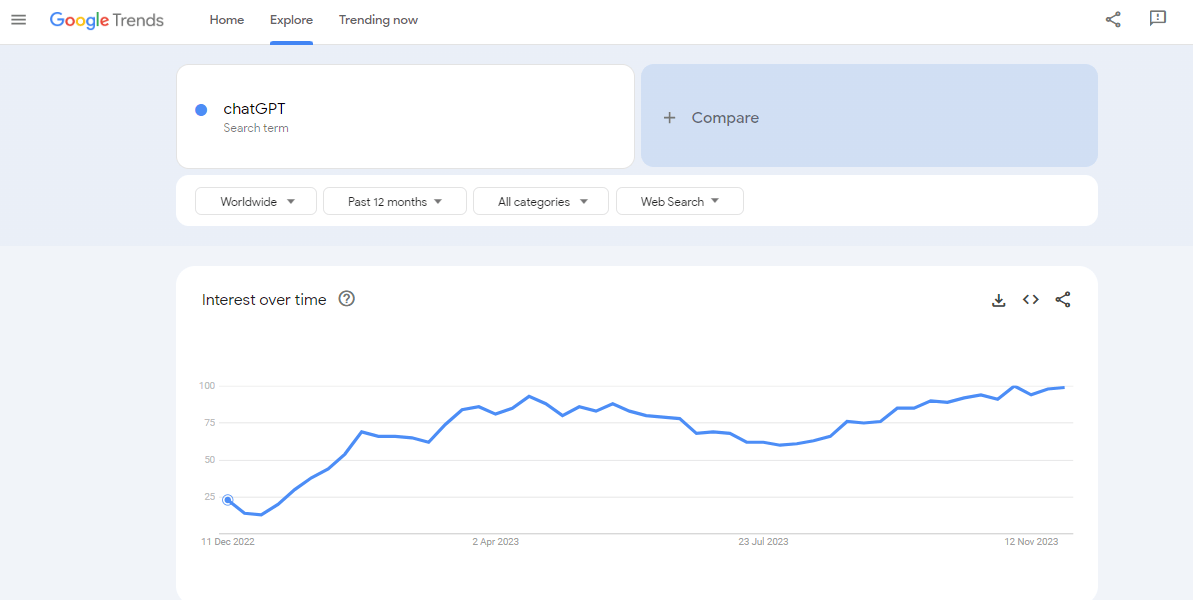Click the '25' y-axis value

[x=211, y=497]
